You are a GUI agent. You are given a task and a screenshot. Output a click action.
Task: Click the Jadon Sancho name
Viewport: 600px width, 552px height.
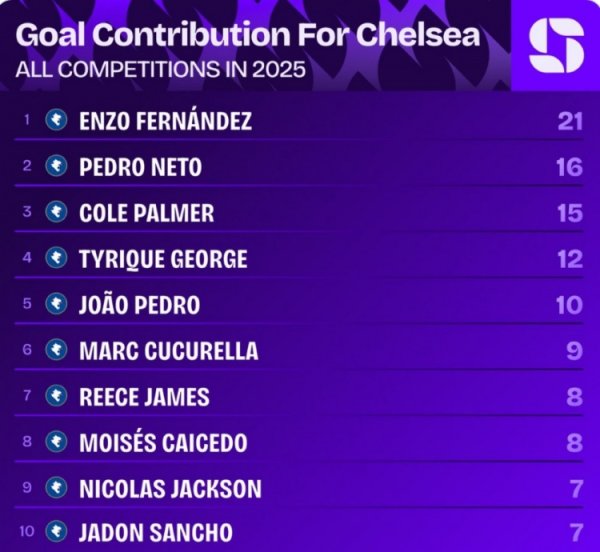155,532
